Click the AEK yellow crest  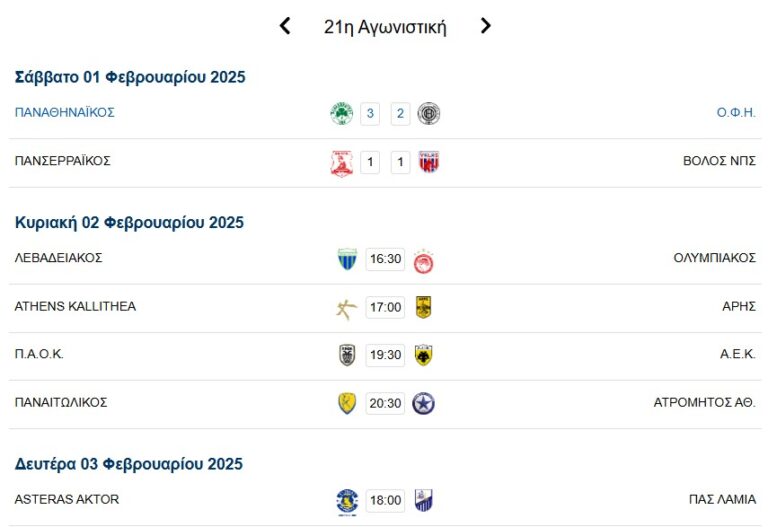pyautogui.click(x=424, y=355)
